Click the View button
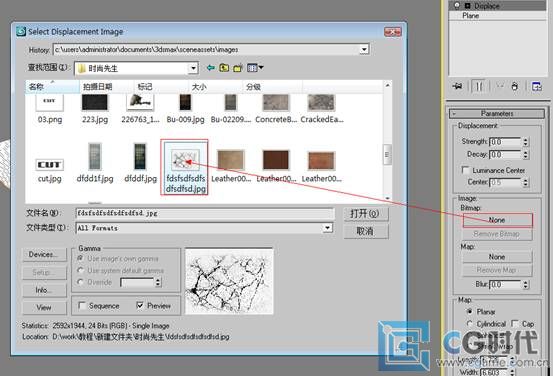This screenshot has height=376, width=553. coord(44,307)
